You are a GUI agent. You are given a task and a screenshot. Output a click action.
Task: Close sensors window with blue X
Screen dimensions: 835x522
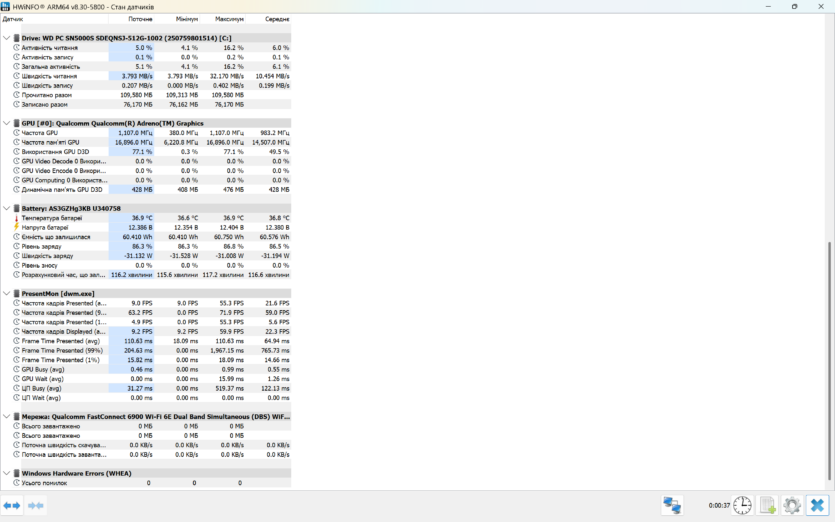coord(817,505)
